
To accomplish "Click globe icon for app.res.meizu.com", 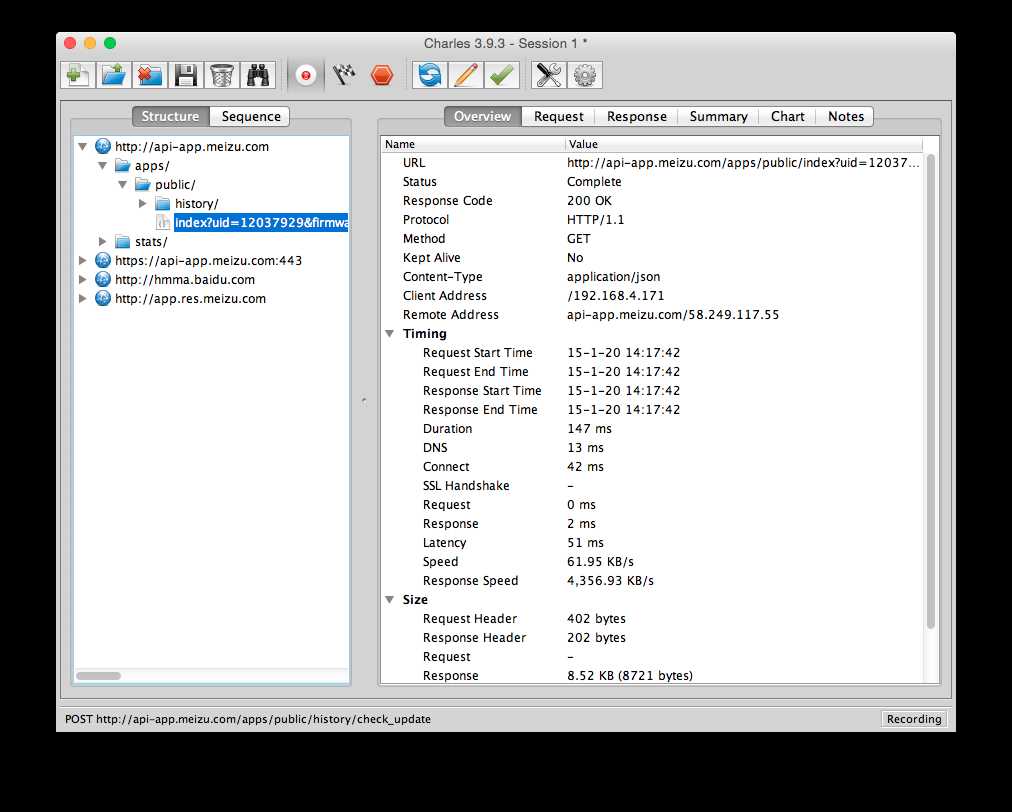I will (103, 298).
